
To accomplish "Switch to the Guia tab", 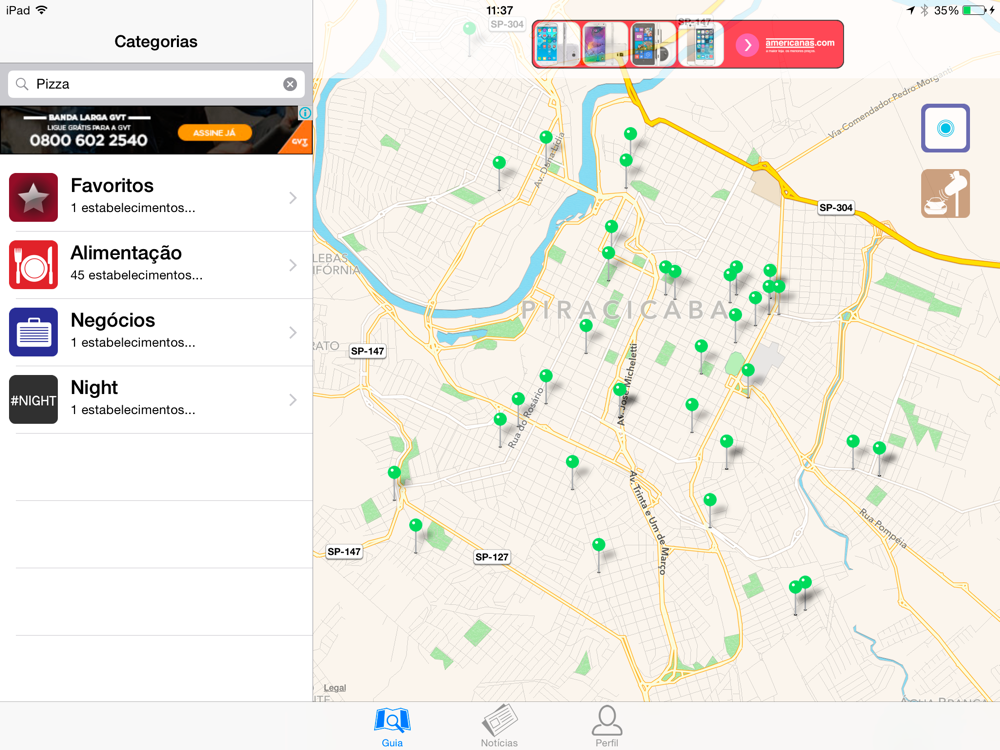I will pos(392,725).
